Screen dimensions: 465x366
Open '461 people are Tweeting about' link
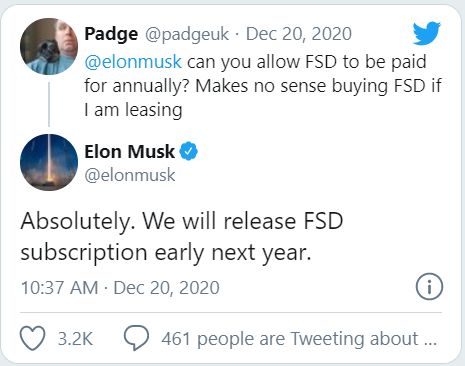point(299,339)
